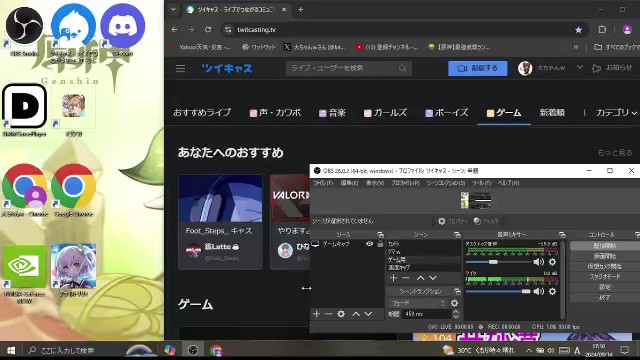Mute the mic audio speaker icon

[x=539, y=291]
